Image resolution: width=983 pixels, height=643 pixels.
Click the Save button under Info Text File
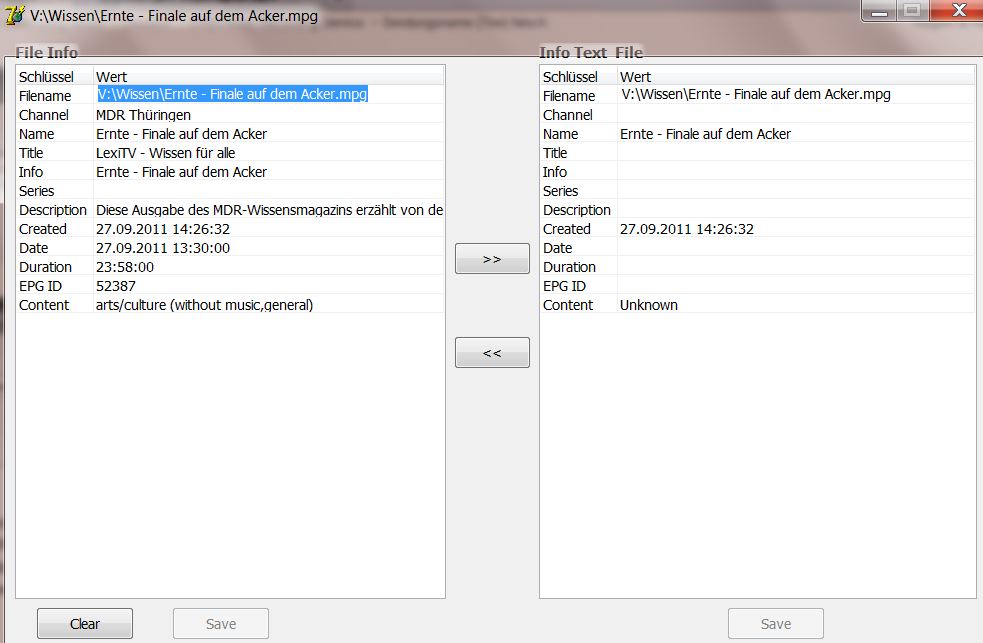(x=775, y=624)
